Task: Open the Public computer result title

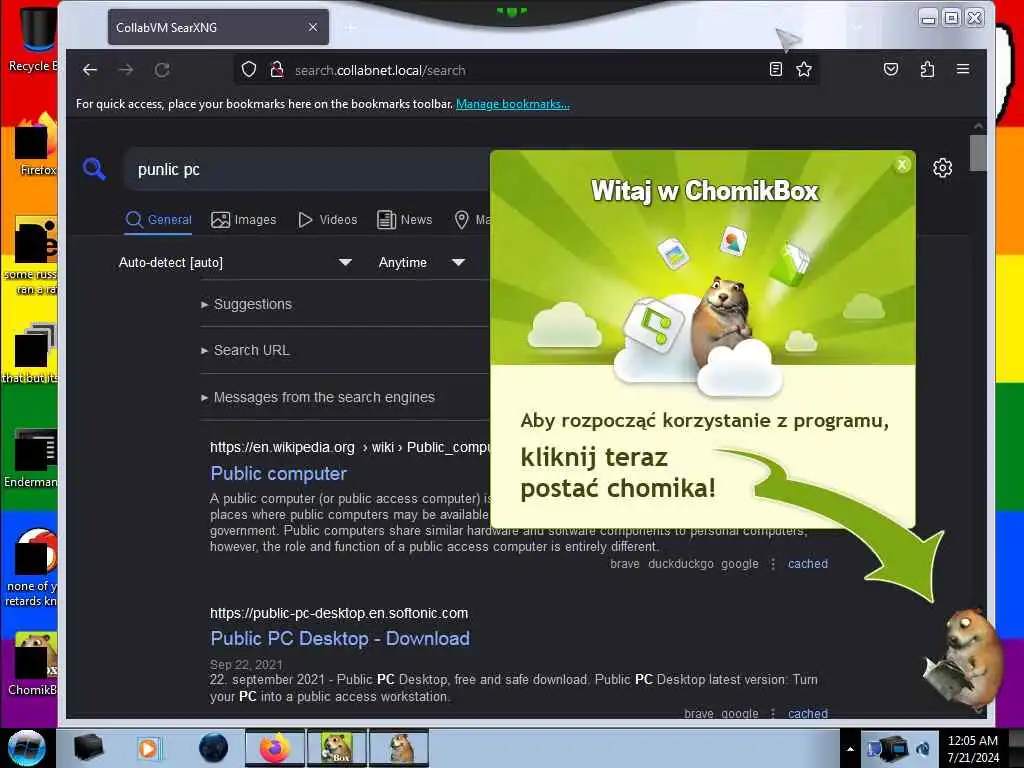Action: [x=278, y=473]
